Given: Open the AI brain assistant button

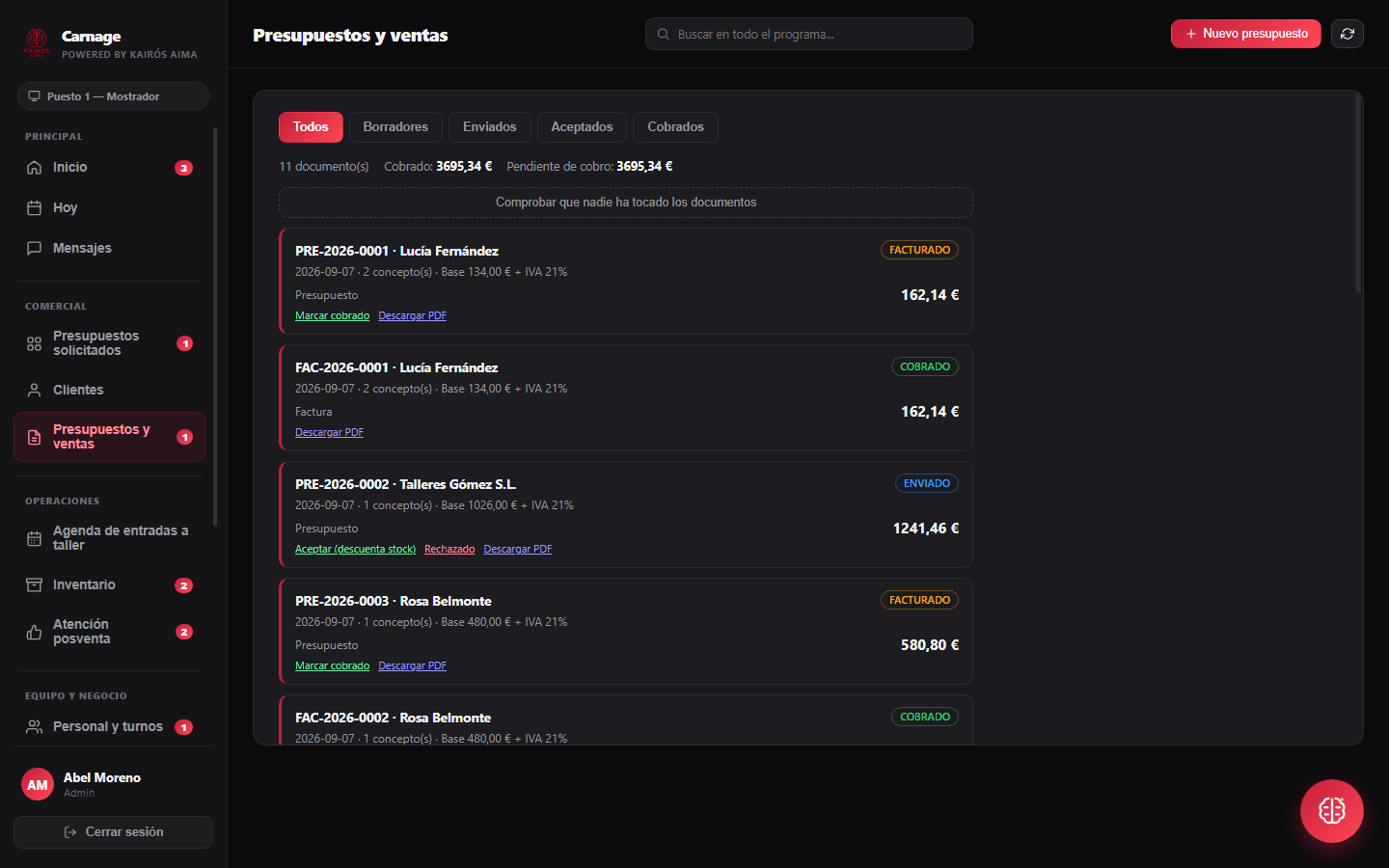Looking at the screenshot, I should [x=1332, y=811].
